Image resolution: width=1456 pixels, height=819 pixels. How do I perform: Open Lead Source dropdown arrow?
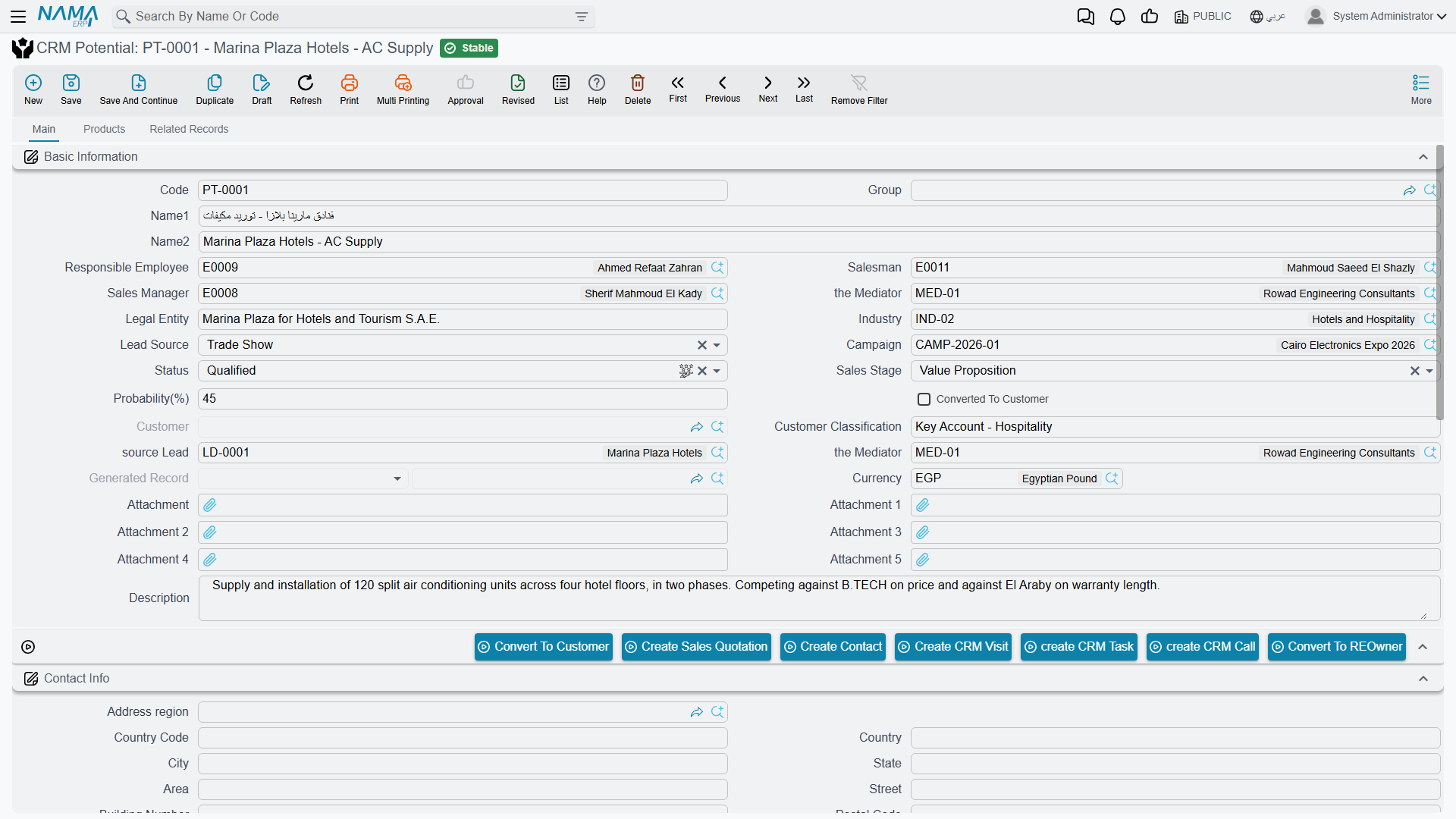(717, 345)
